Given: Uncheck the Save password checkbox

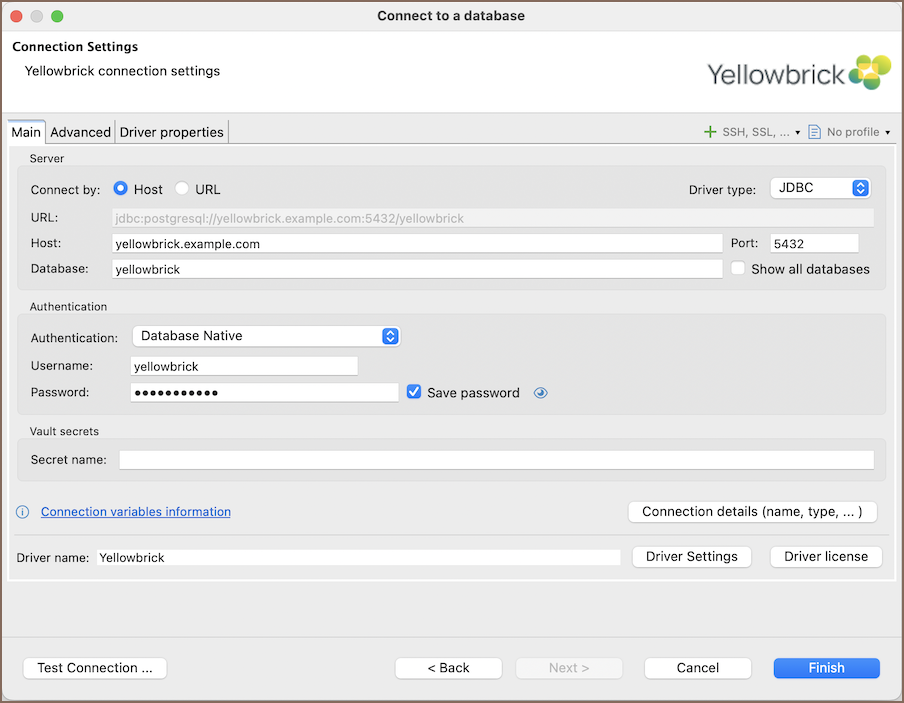Looking at the screenshot, I should (x=414, y=393).
